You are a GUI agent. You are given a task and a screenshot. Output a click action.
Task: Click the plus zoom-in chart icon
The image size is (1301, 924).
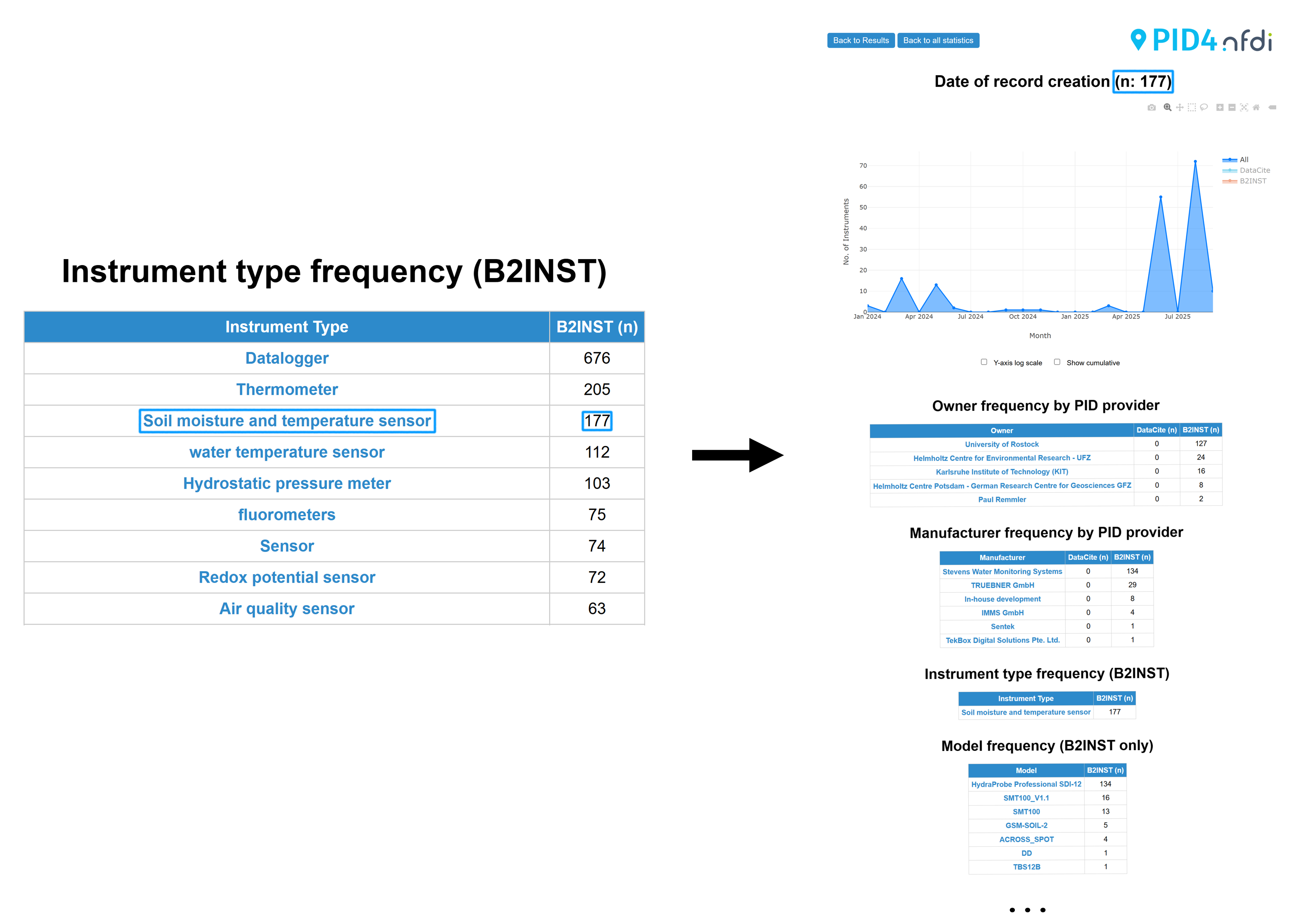tap(1219, 108)
